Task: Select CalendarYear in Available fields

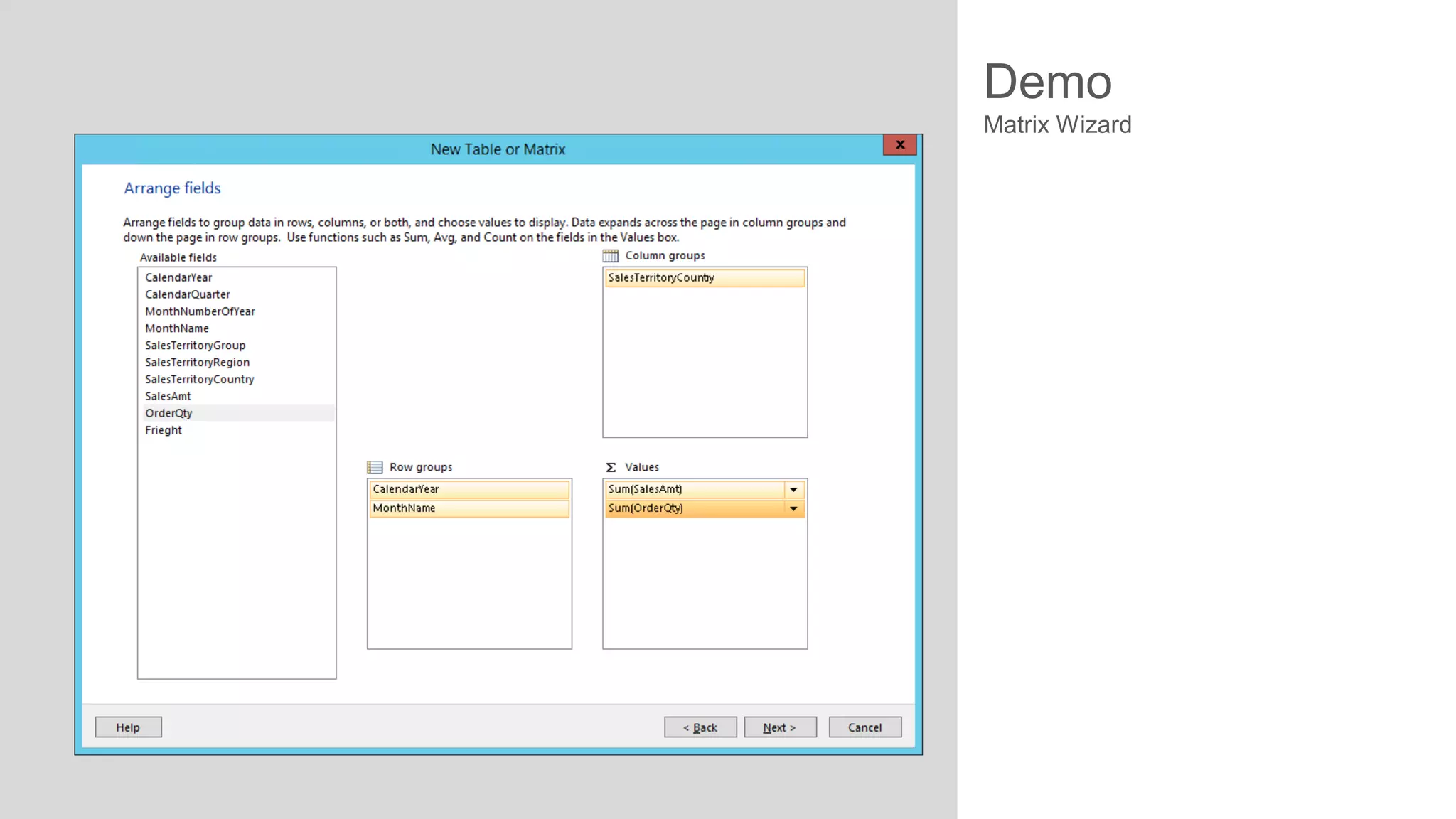Action: 237,277
